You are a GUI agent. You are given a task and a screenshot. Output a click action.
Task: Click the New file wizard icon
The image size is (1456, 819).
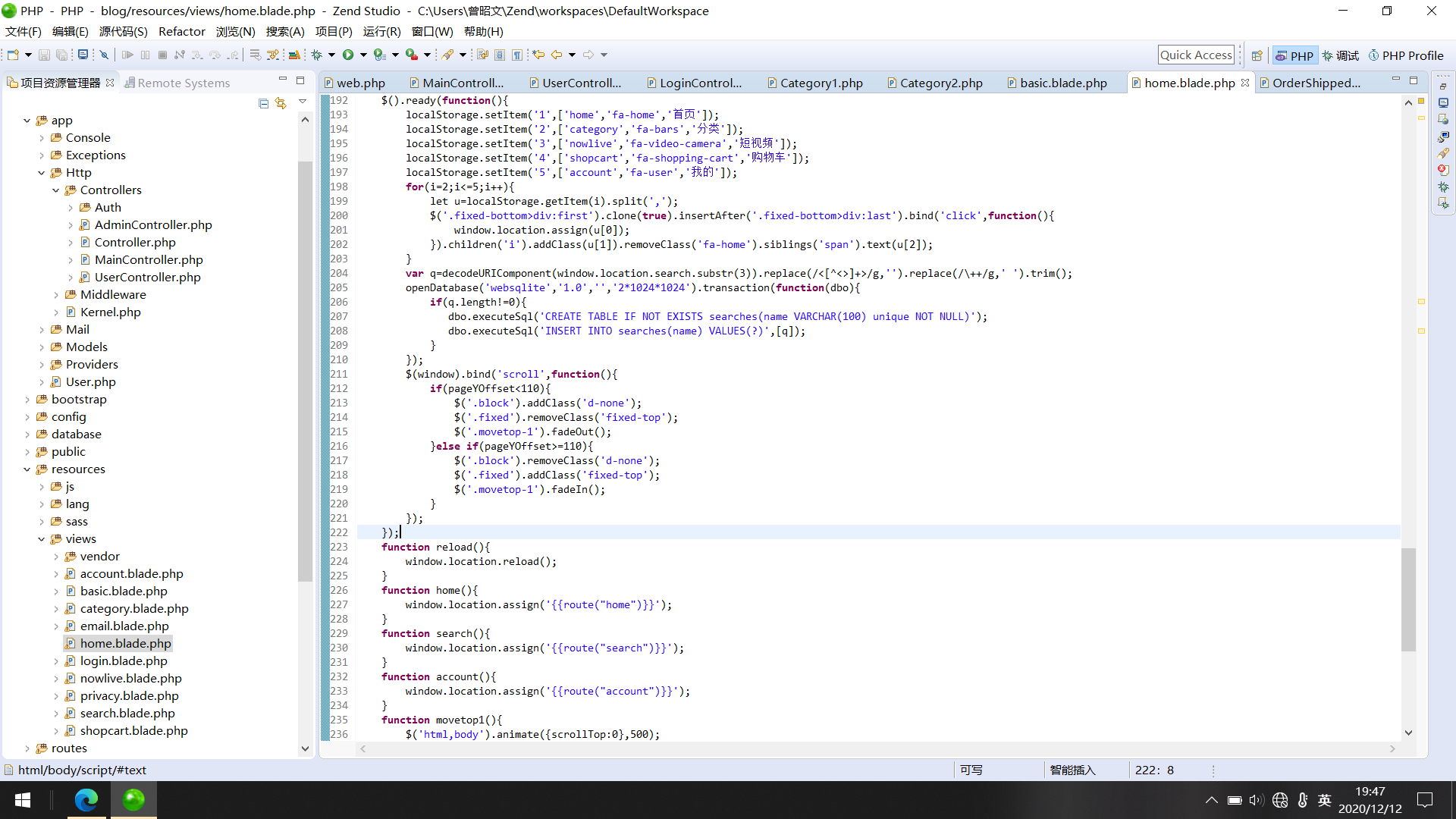13,55
